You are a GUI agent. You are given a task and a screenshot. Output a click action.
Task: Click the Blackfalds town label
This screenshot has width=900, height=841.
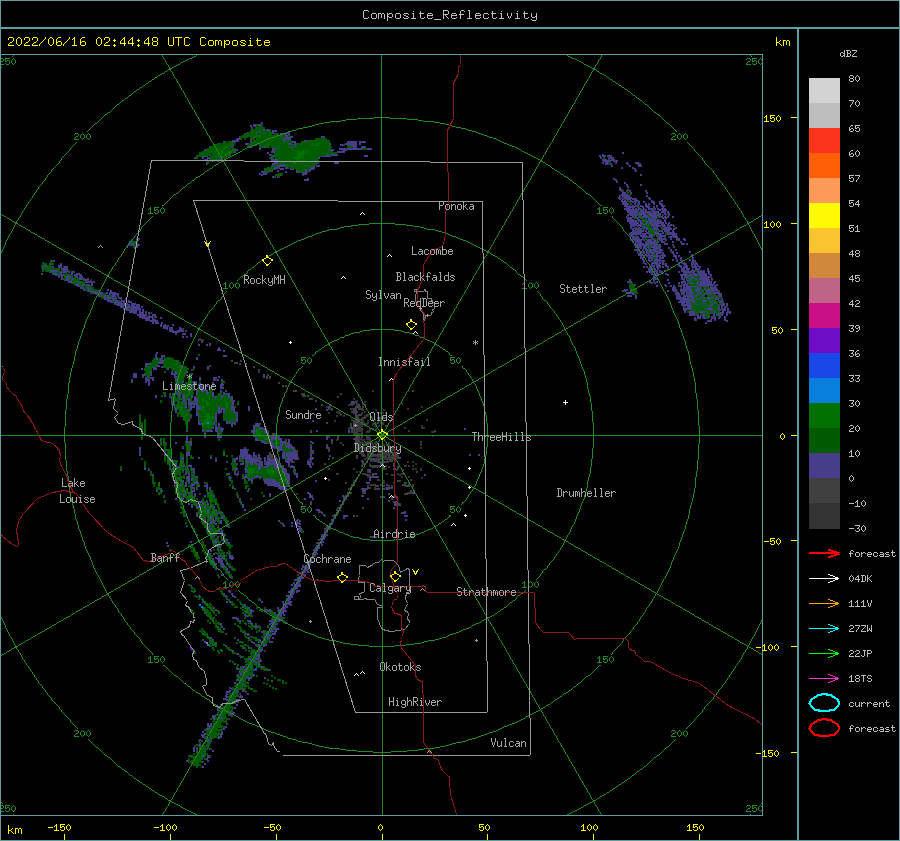425,277
